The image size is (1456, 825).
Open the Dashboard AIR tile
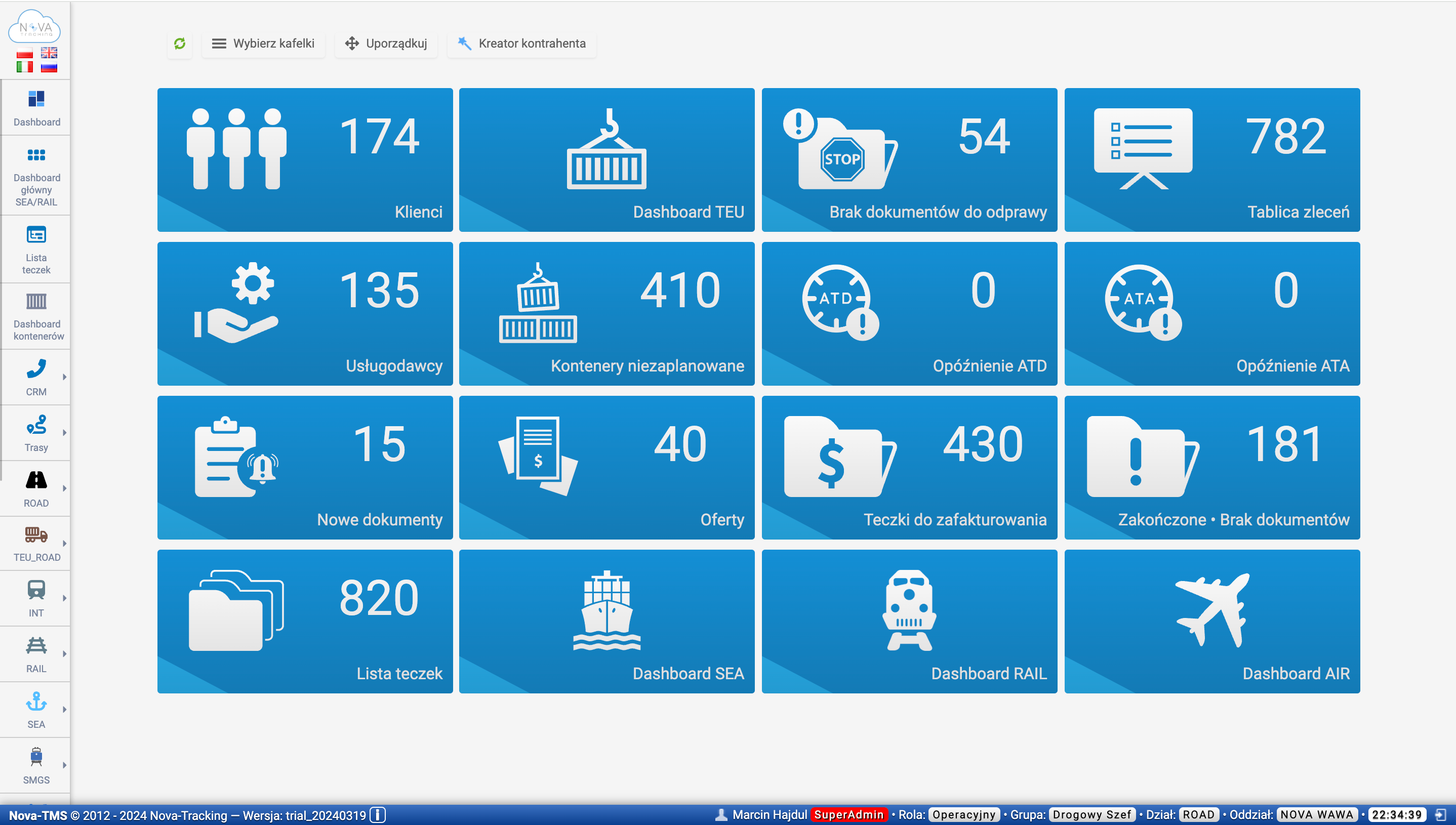pyautogui.click(x=1211, y=621)
